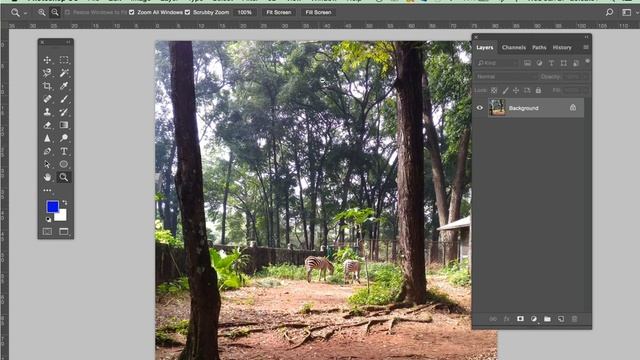Click the Fit Screen button
The image size is (640, 360).
click(279, 13)
